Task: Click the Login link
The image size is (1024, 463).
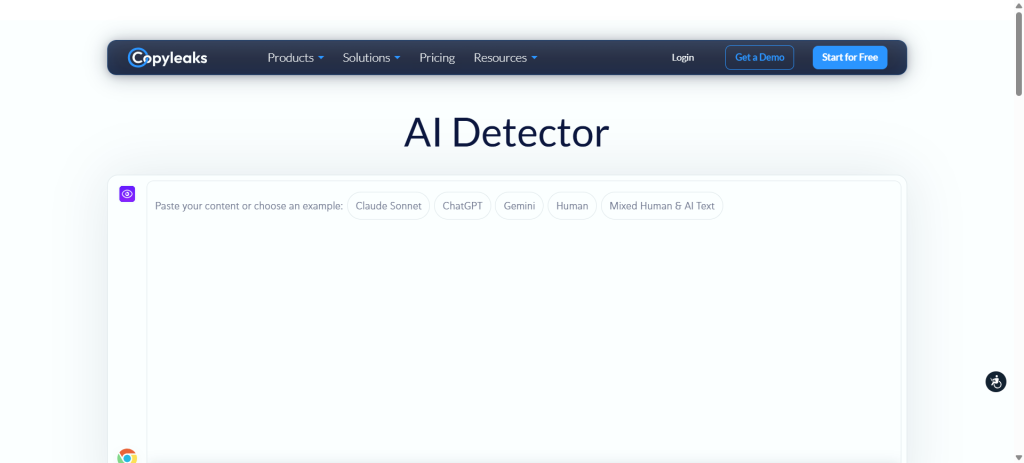Action: tap(682, 57)
